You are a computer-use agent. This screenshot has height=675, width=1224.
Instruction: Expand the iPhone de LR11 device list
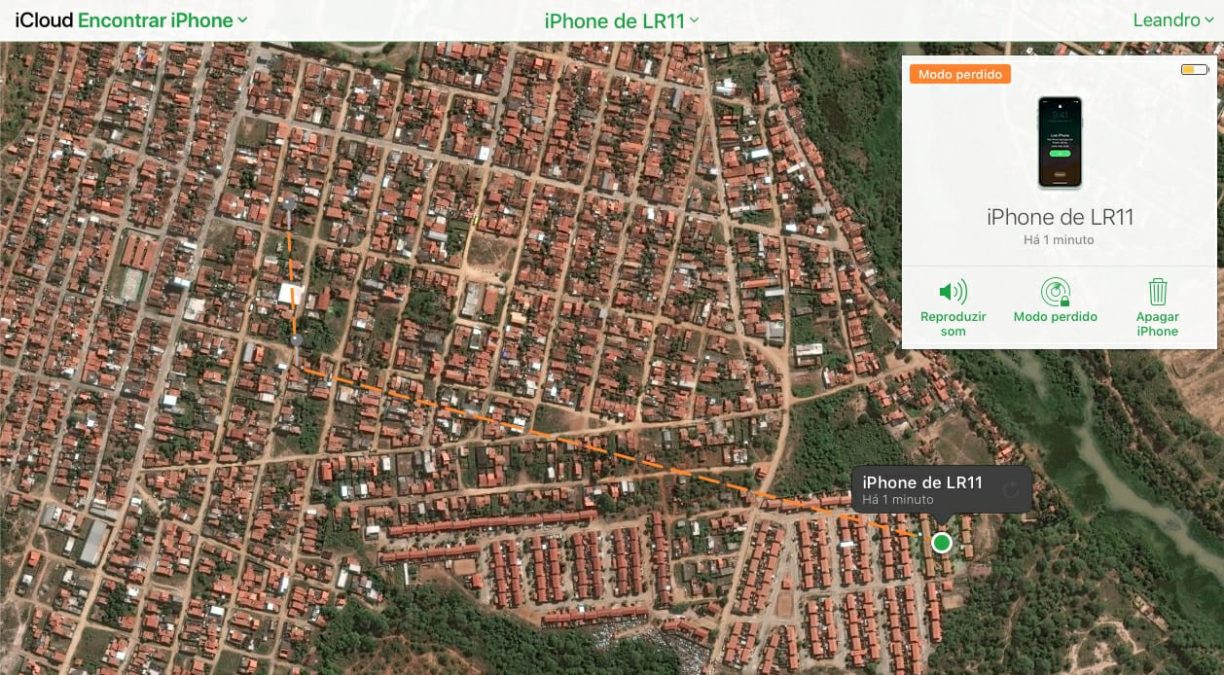[x=621, y=20]
